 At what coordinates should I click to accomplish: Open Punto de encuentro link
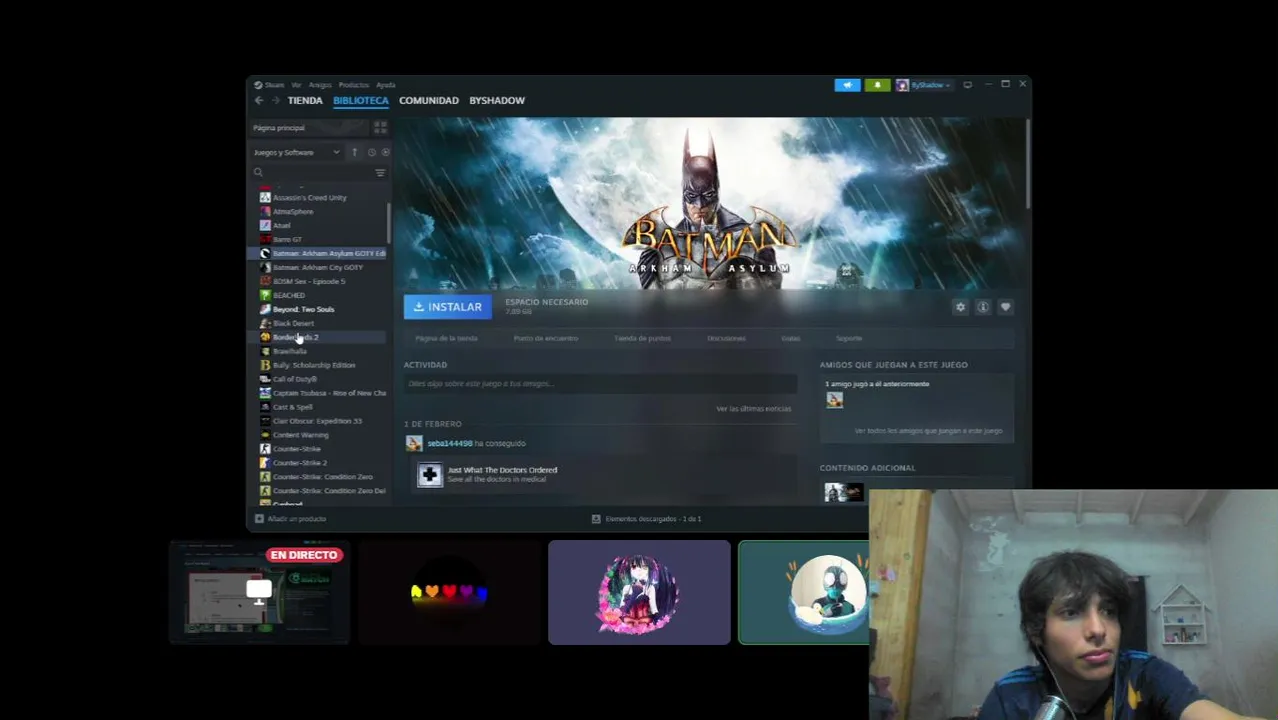coord(546,338)
